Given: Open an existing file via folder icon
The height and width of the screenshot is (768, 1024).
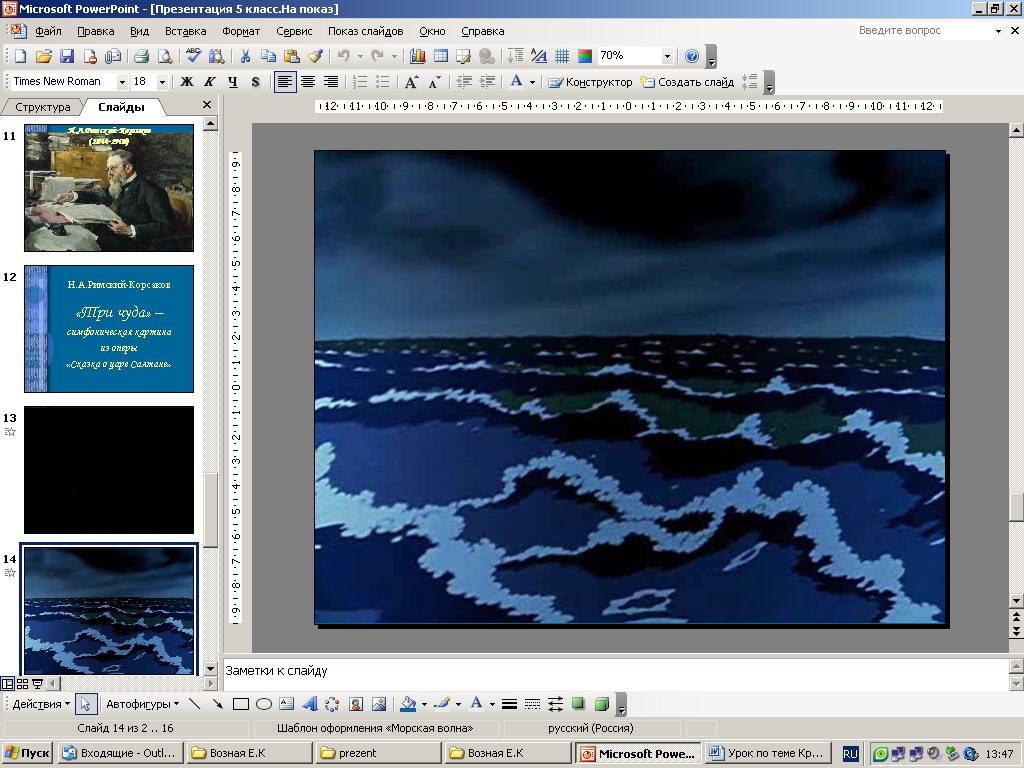Looking at the screenshot, I should 43,56.
